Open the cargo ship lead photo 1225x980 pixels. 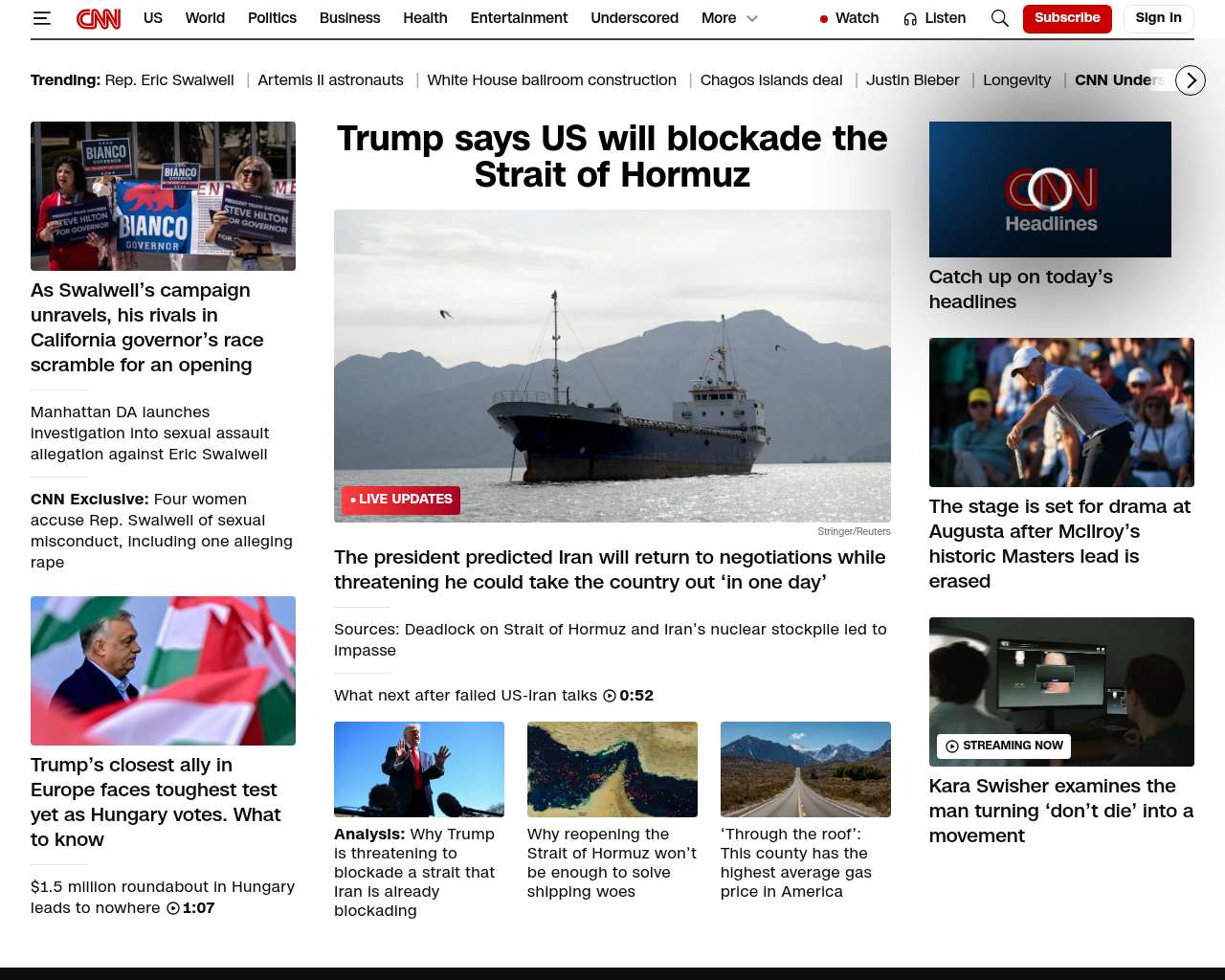point(612,366)
